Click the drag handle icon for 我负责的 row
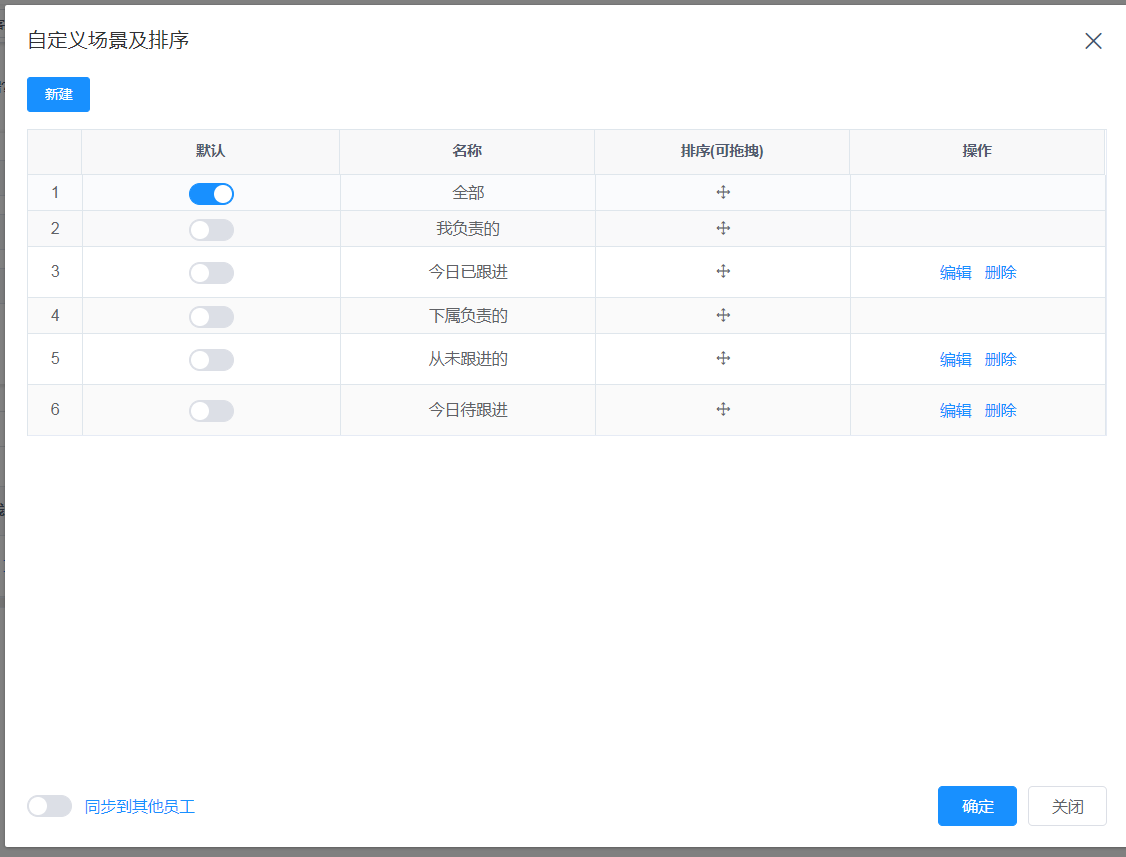The image size is (1126, 857). tap(723, 228)
